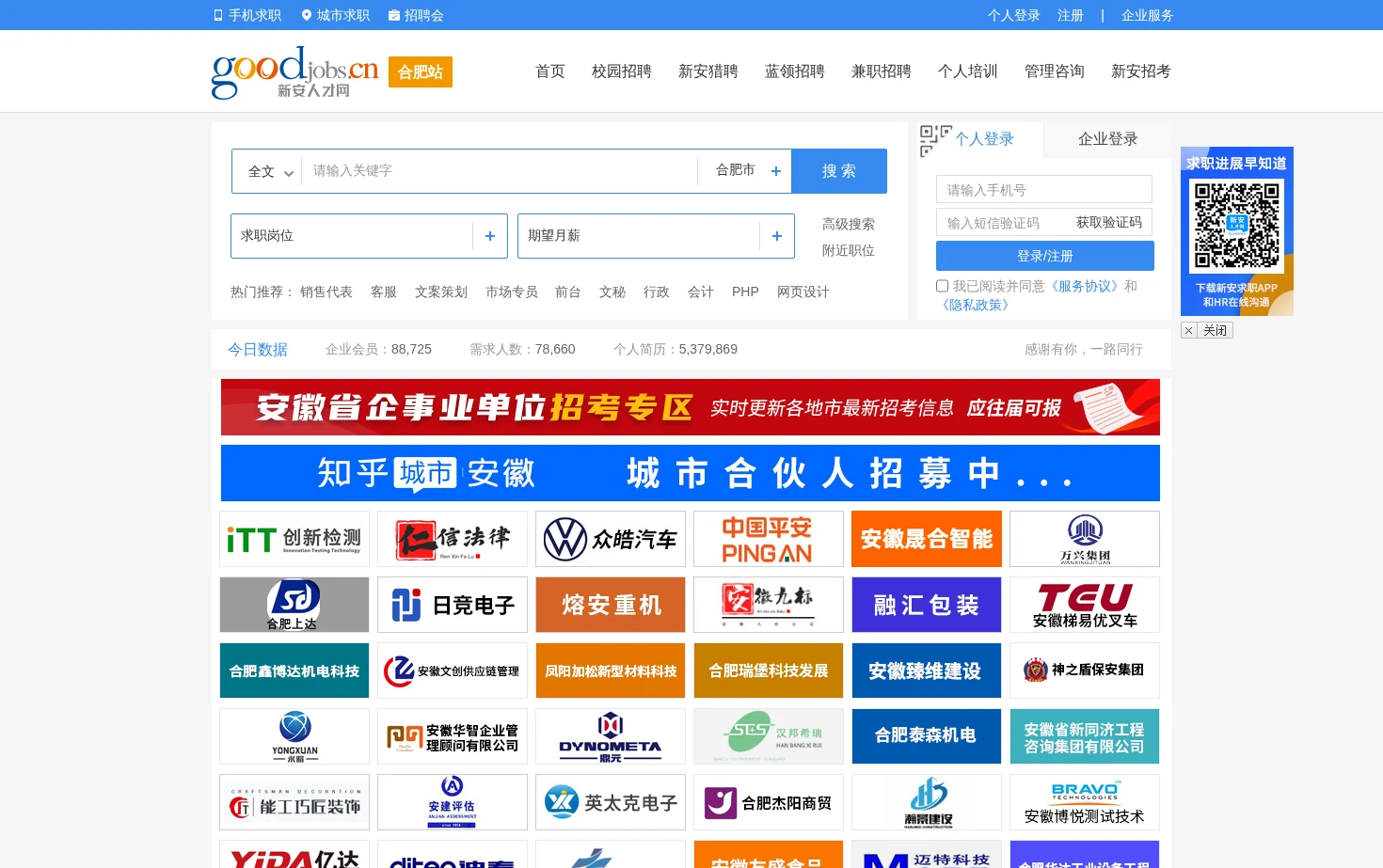Open 新安猎聘 nav item

708,71
